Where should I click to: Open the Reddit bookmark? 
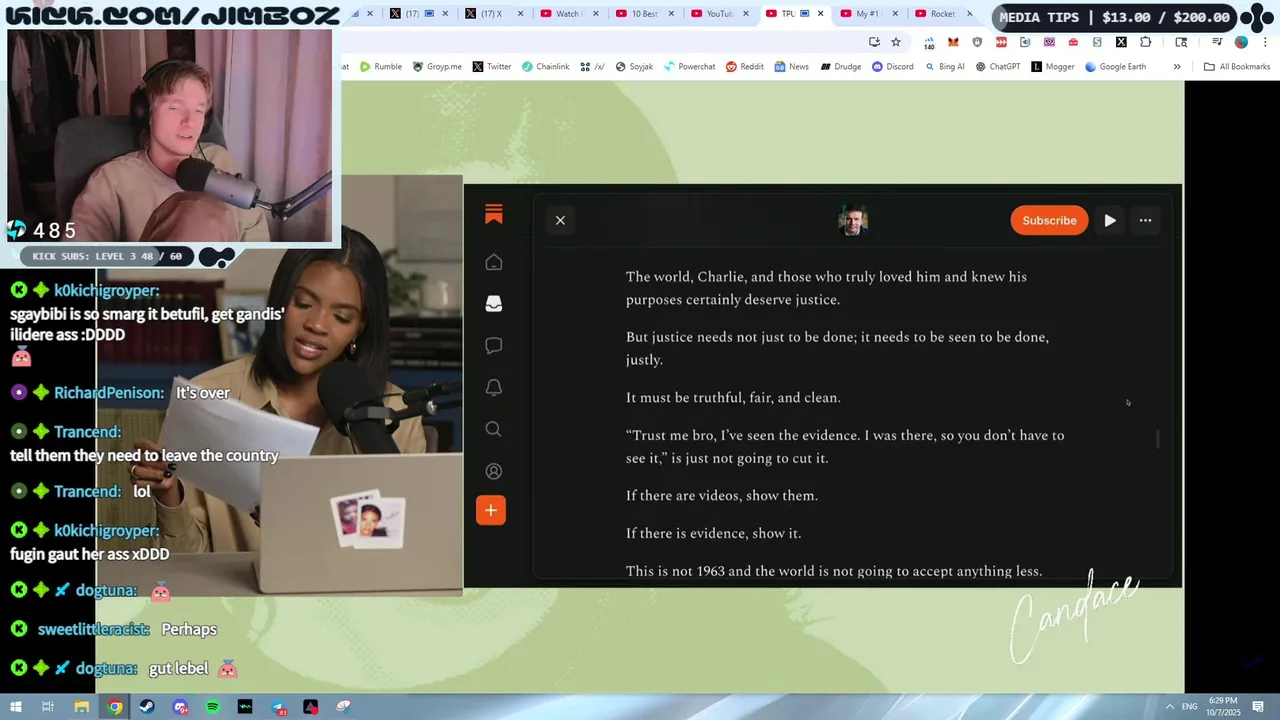tap(745, 67)
